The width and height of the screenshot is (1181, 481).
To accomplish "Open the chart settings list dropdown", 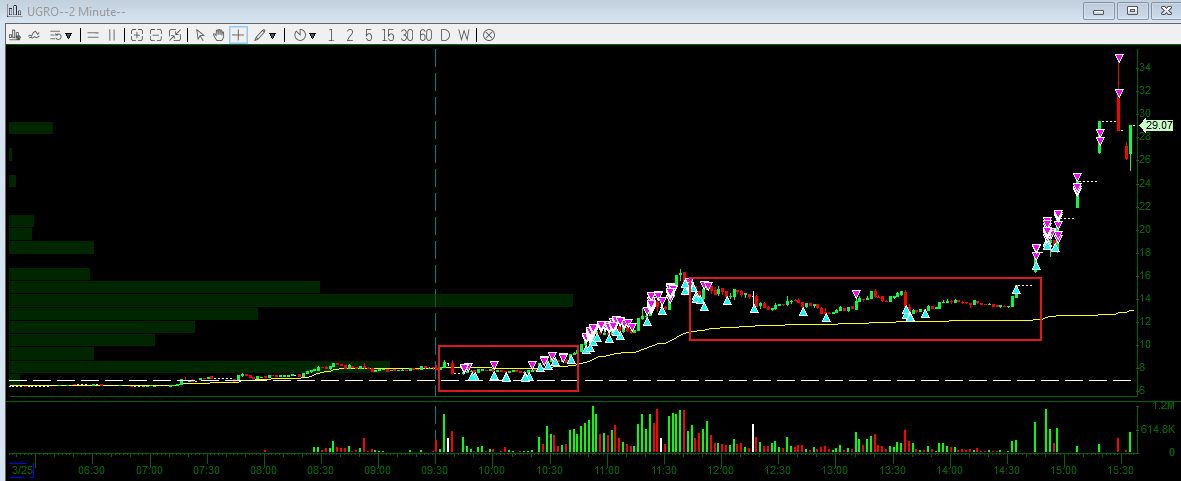I will click(x=60, y=35).
